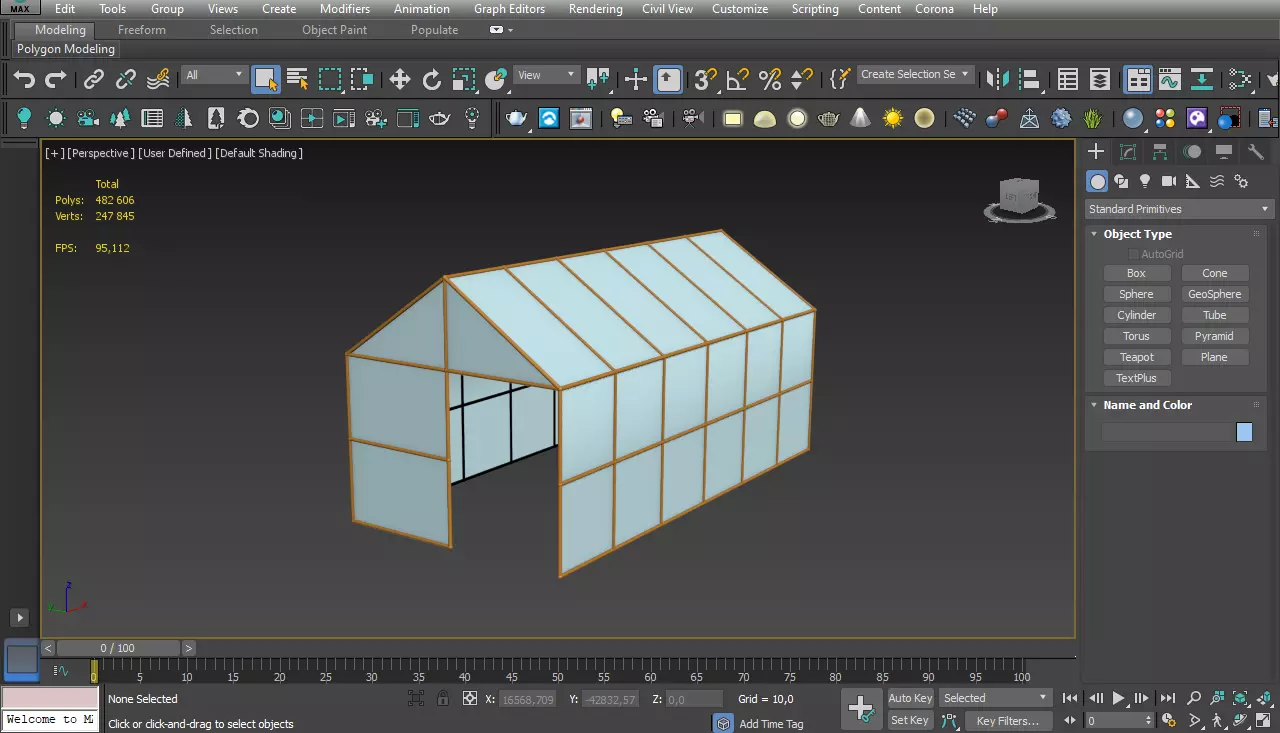The image size is (1280, 733).
Task: Choose the Rectangular Selection Region tool
Action: (x=330, y=79)
